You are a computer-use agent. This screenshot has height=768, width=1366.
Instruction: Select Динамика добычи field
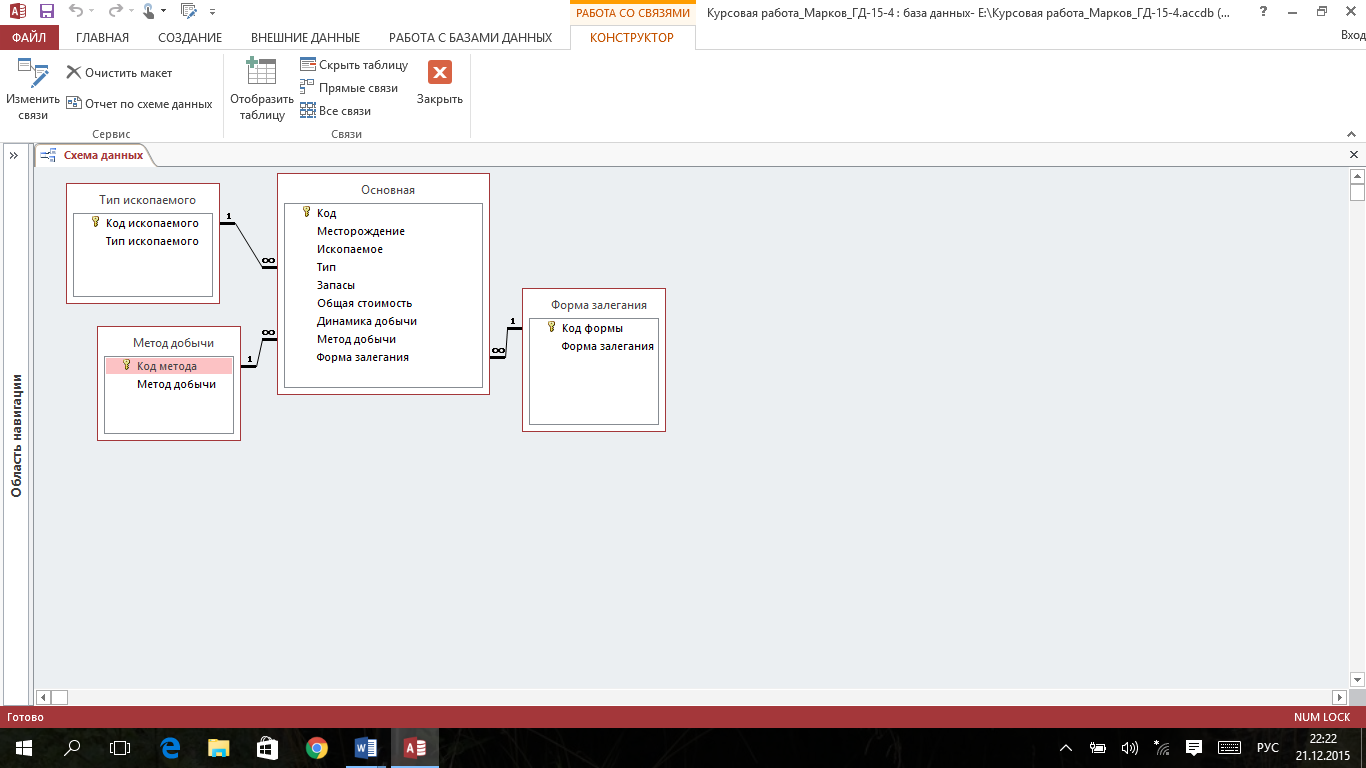tap(383, 321)
